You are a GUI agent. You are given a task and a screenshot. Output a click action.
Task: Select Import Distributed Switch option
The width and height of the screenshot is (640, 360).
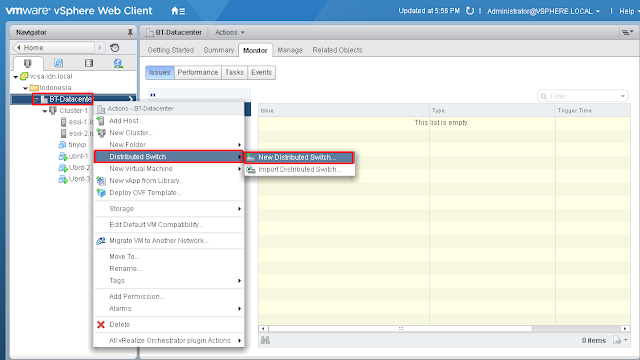point(299,169)
